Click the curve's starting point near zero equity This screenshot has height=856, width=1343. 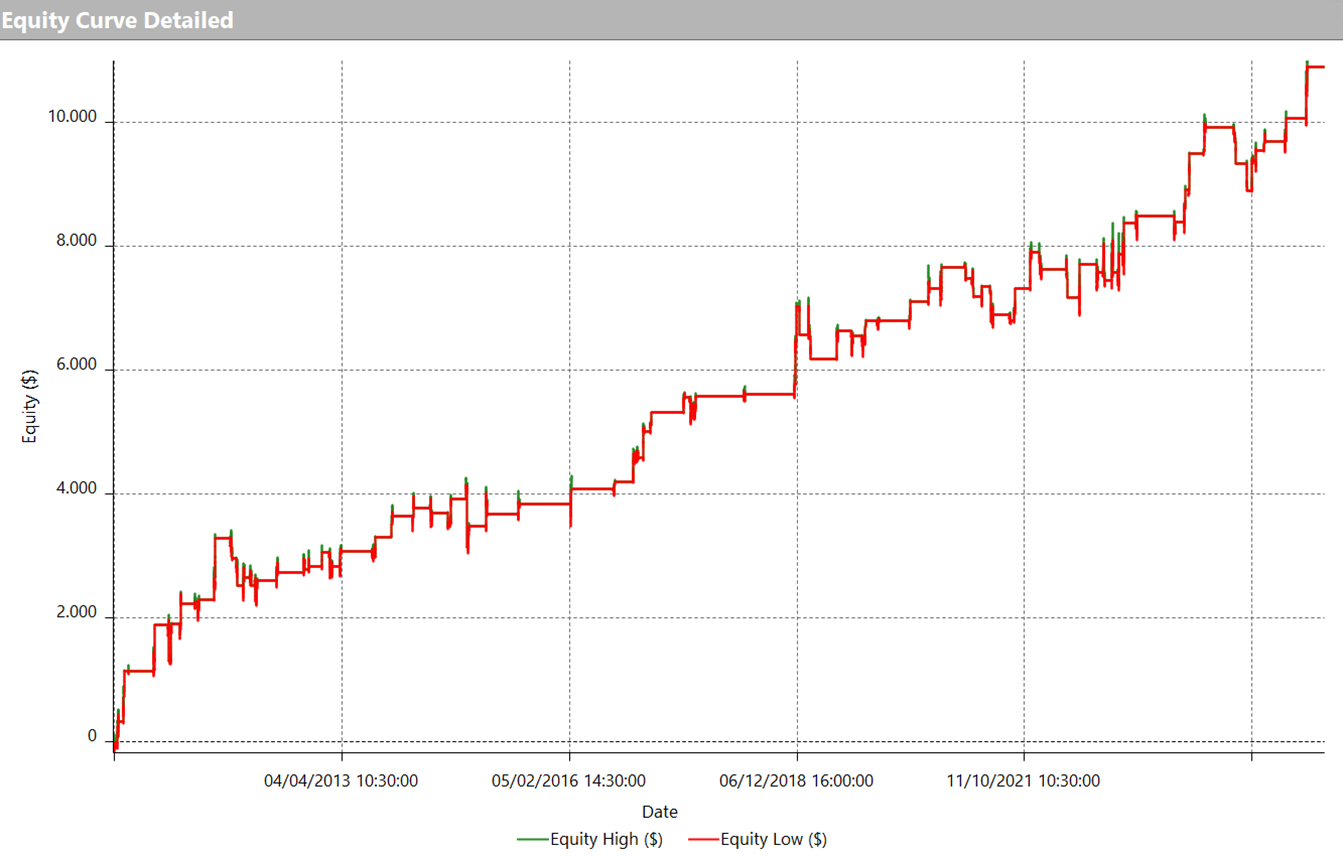116,745
